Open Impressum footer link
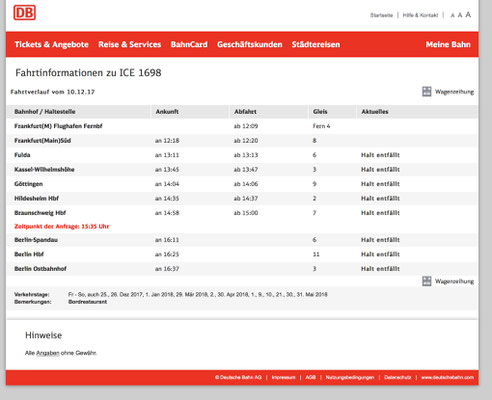Screen dimensions: 492x400 [x=283, y=377]
